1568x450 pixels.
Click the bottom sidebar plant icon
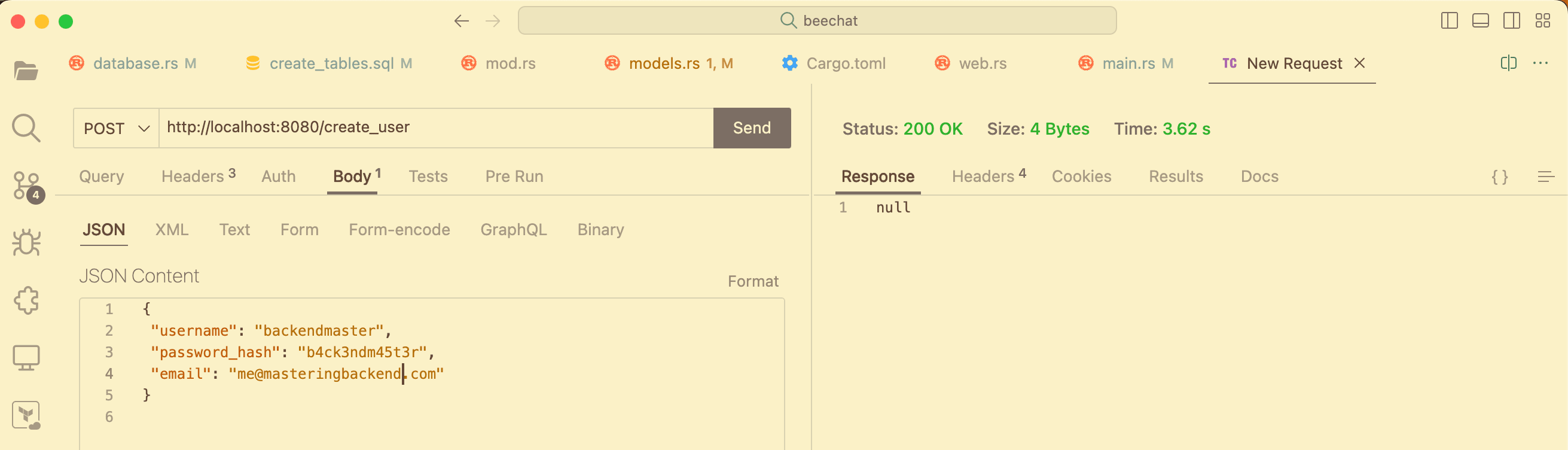tap(27, 415)
